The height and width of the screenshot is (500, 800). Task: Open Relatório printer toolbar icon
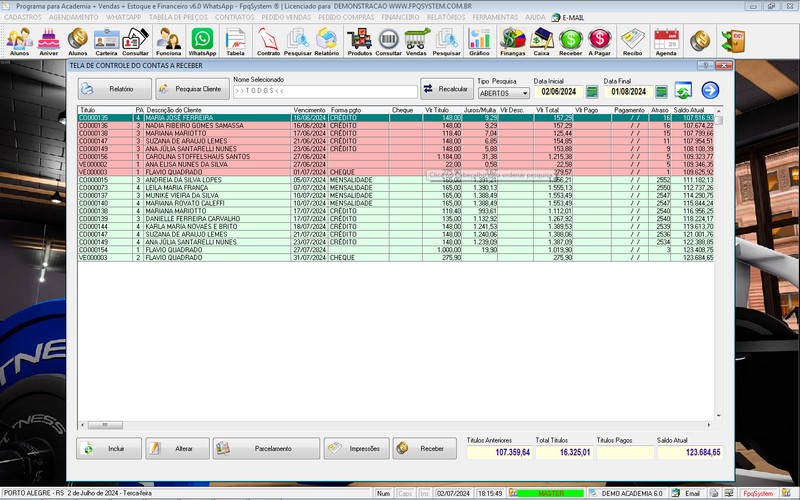click(x=327, y=41)
